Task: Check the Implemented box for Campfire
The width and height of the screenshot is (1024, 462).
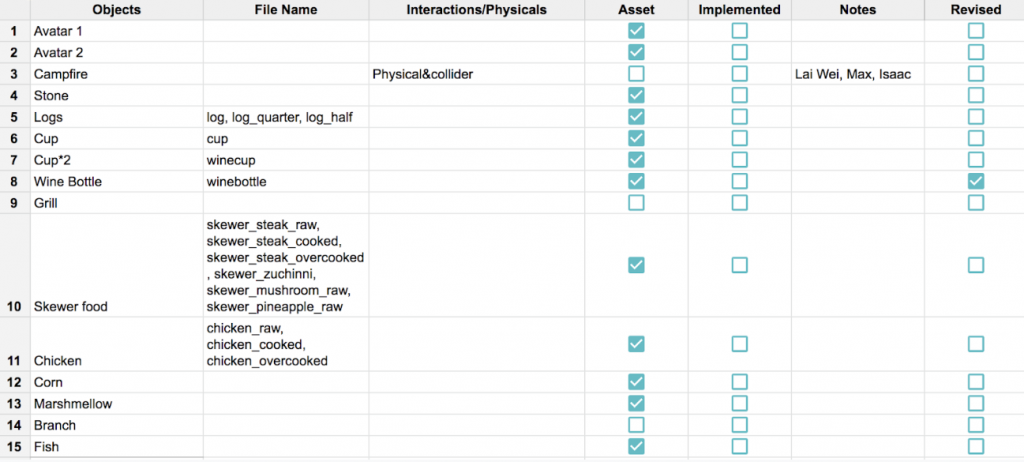Action: point(739,74)
